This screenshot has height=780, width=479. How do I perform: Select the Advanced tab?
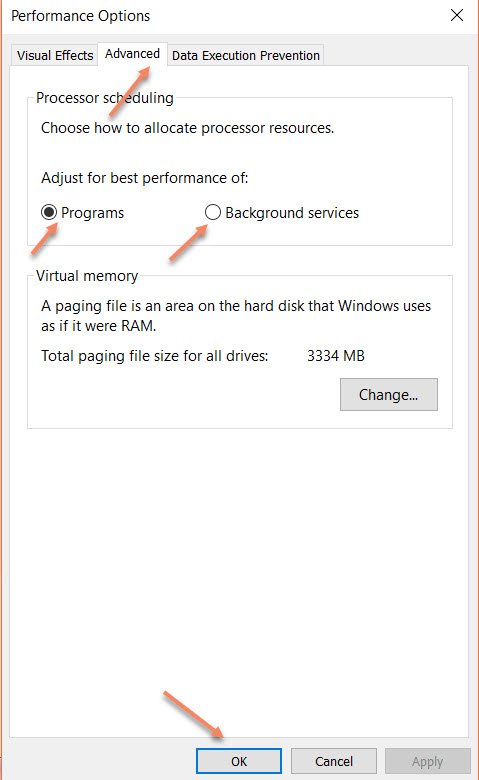tap(132, 54)
